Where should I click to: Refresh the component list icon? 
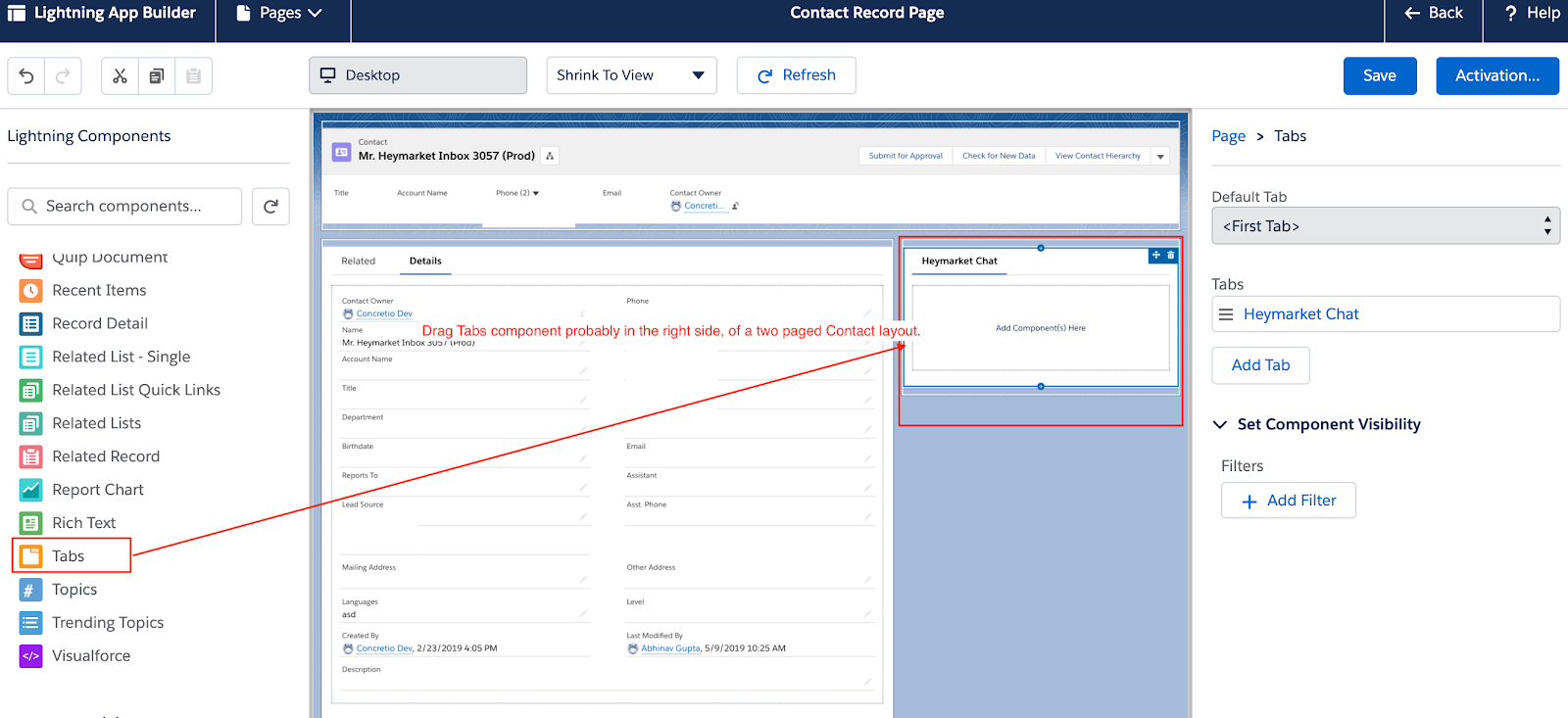[x=270, y=207]
